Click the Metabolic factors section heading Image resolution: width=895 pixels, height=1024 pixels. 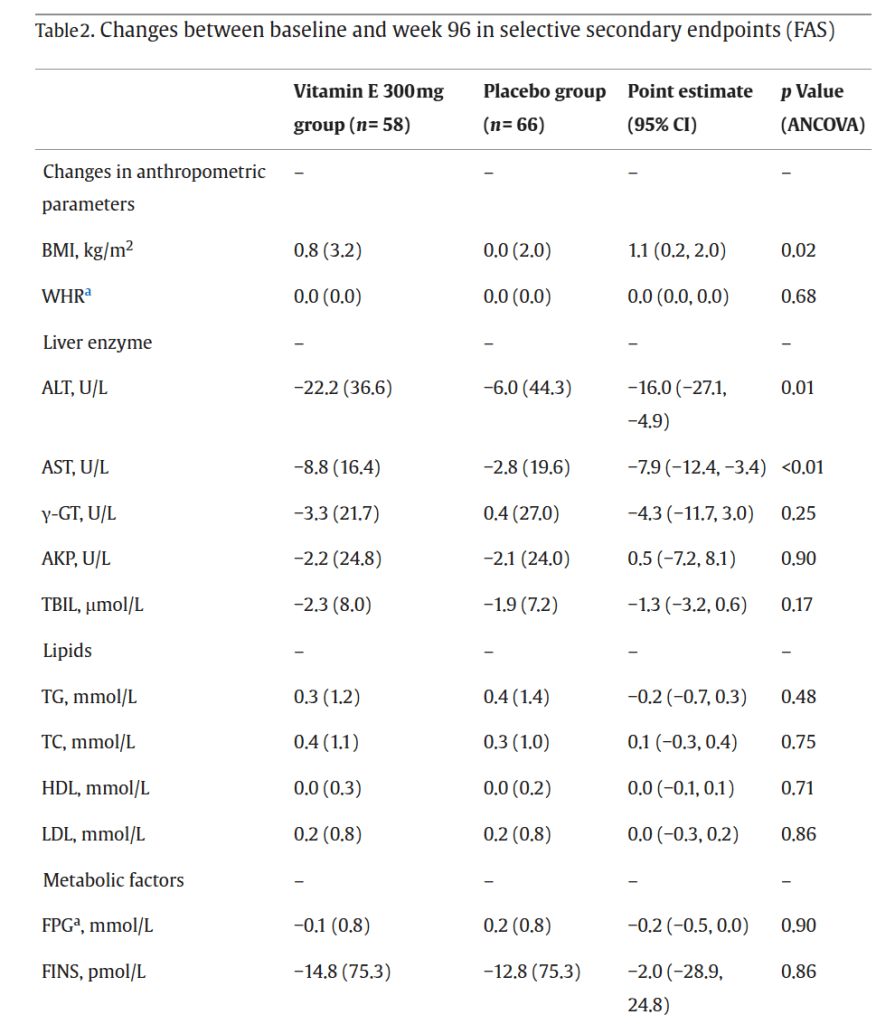click(x=113, y=881)
